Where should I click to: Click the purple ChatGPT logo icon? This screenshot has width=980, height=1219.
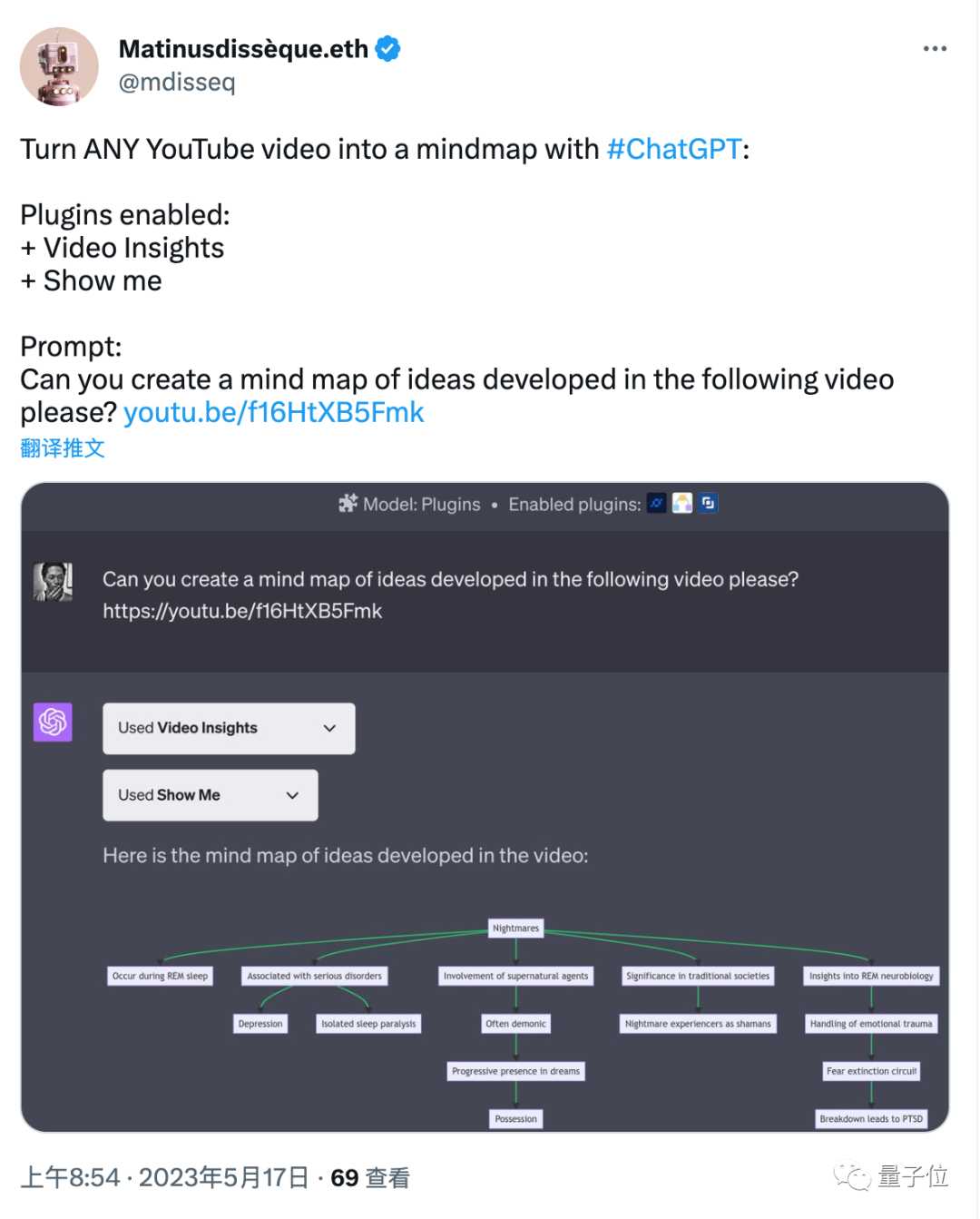[x=53, y=723]
